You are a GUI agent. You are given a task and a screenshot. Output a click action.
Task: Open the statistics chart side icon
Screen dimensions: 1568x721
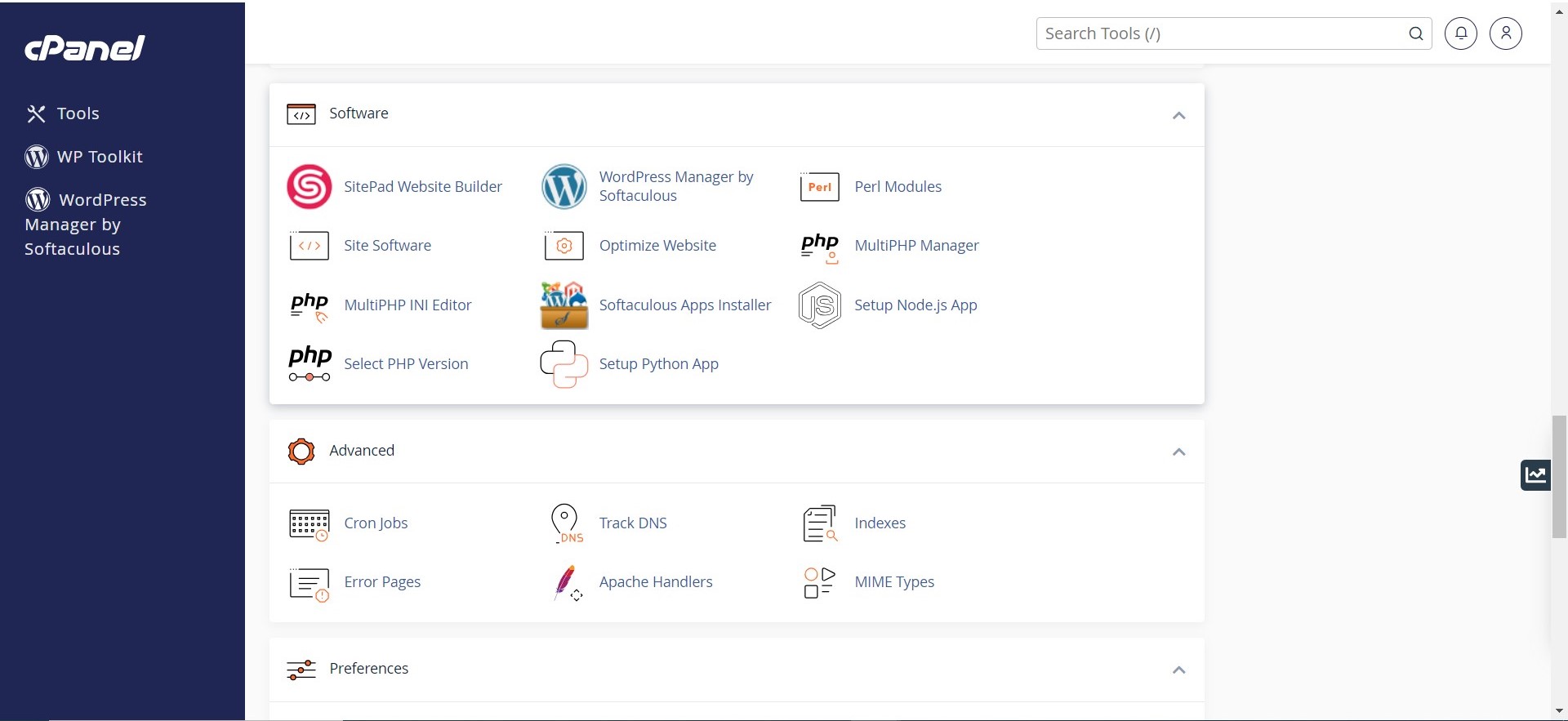pyautogui.click(x=1535, y=475)
